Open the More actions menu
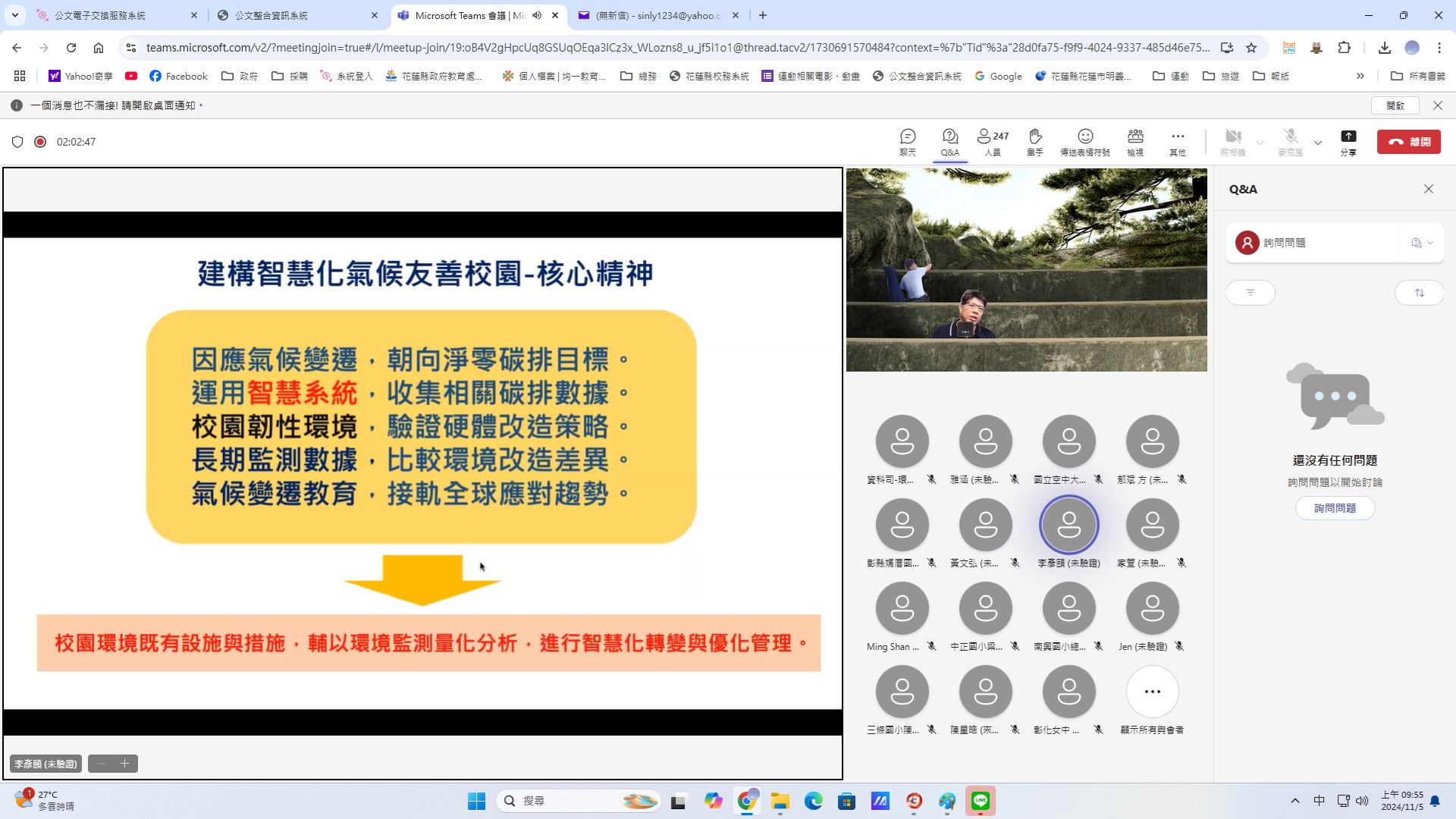Image resolution: width=1456 pixels, height=819 pixels. tap(1178, 142)
